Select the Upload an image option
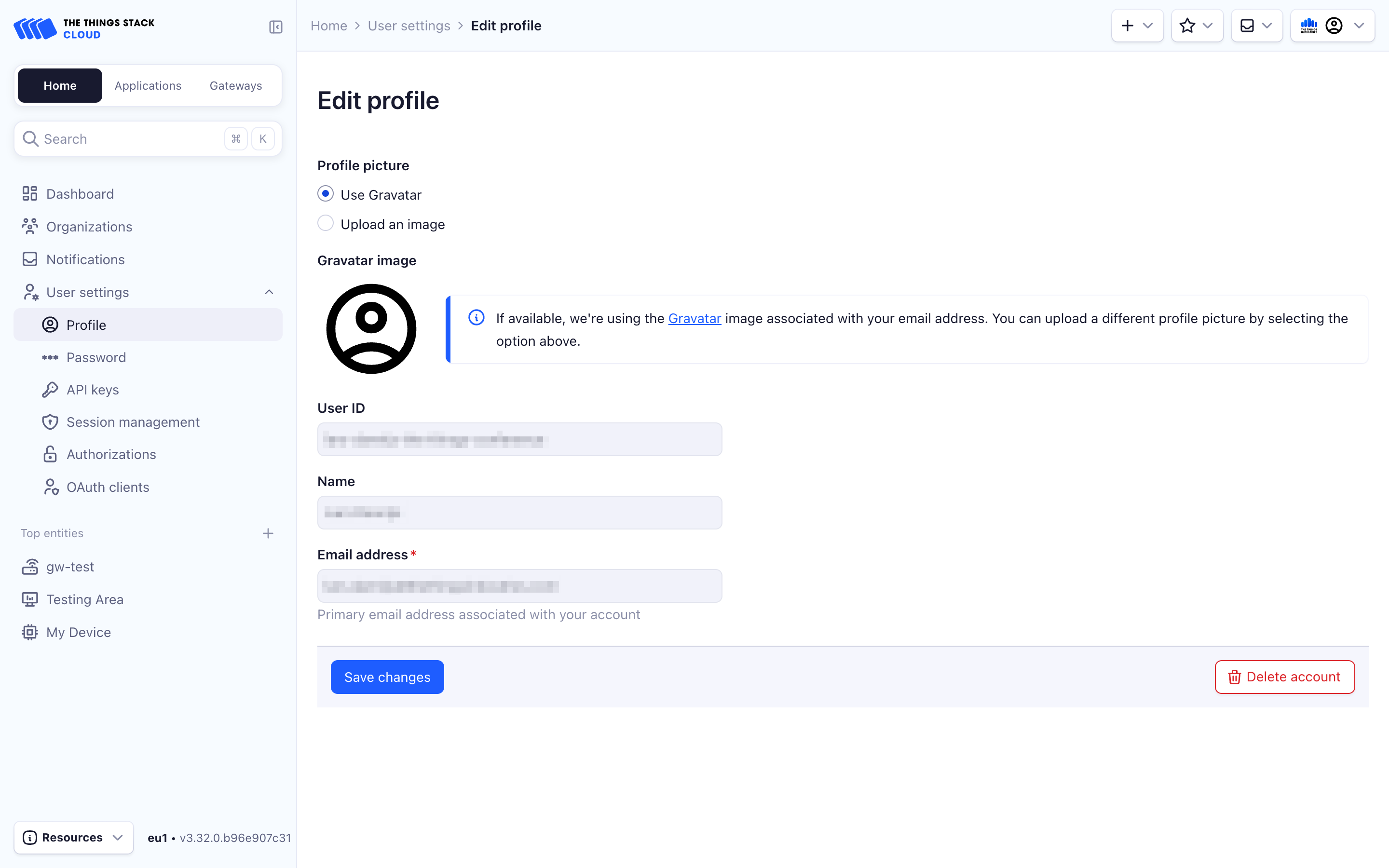The image size is (1389, 868). pos(326,223)
